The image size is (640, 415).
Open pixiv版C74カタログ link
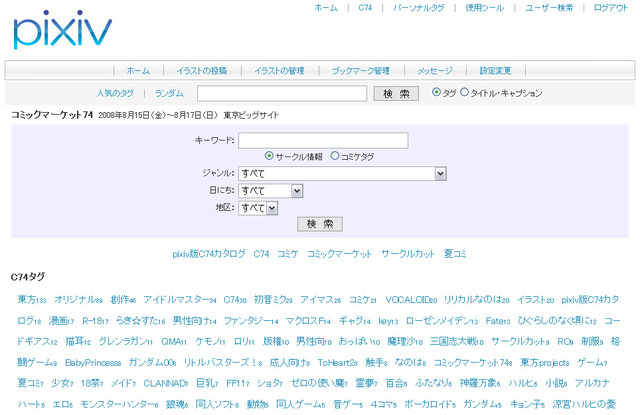point(209,254)
